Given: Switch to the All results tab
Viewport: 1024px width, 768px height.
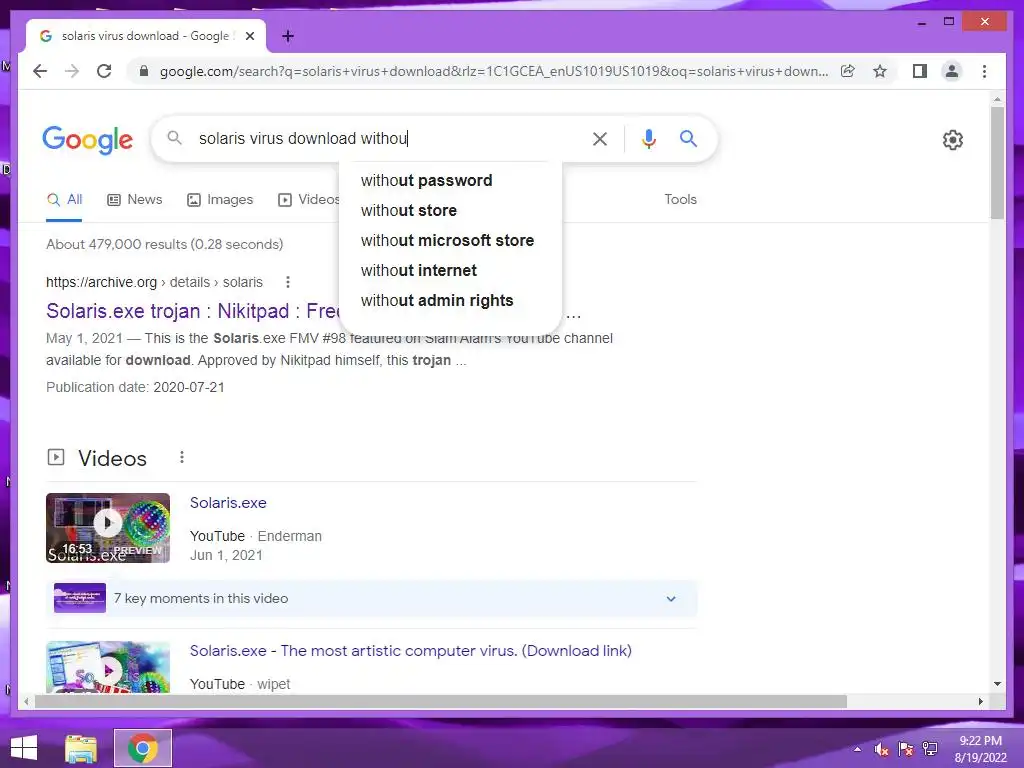Looking at the screenshot, I should click(x=64, y=200).
